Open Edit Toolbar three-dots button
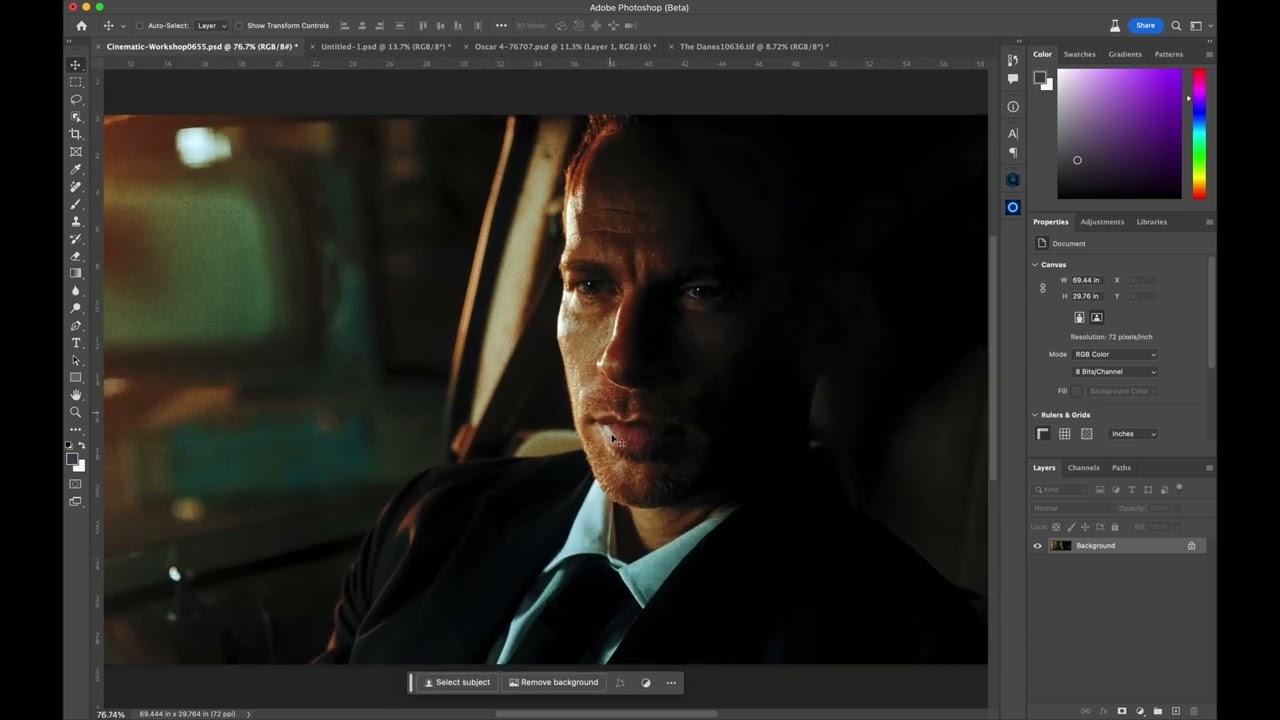 pyautogui.click(x=75, y=430)
